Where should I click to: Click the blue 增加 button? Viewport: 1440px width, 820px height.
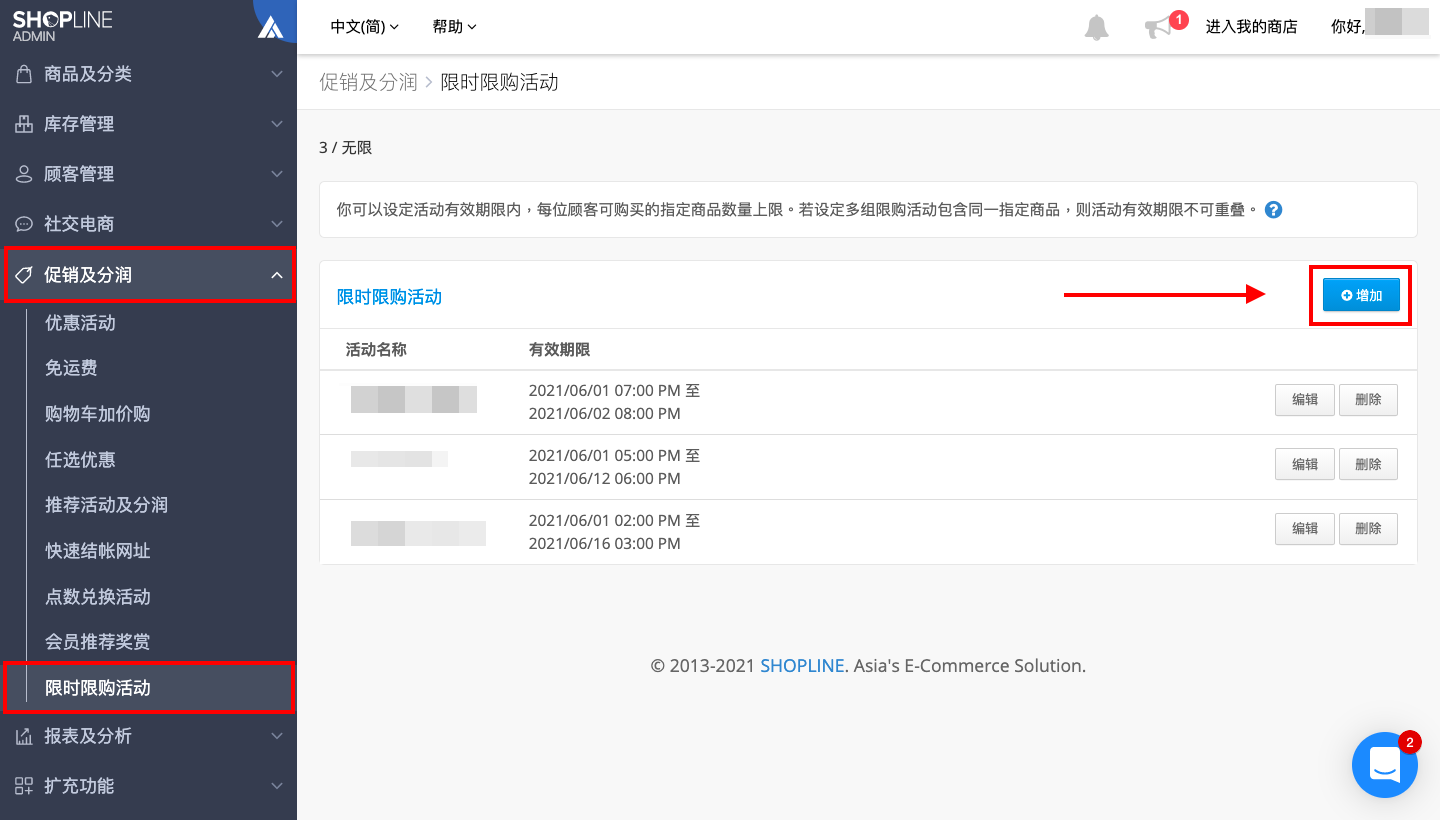(x=1361, y=295)
